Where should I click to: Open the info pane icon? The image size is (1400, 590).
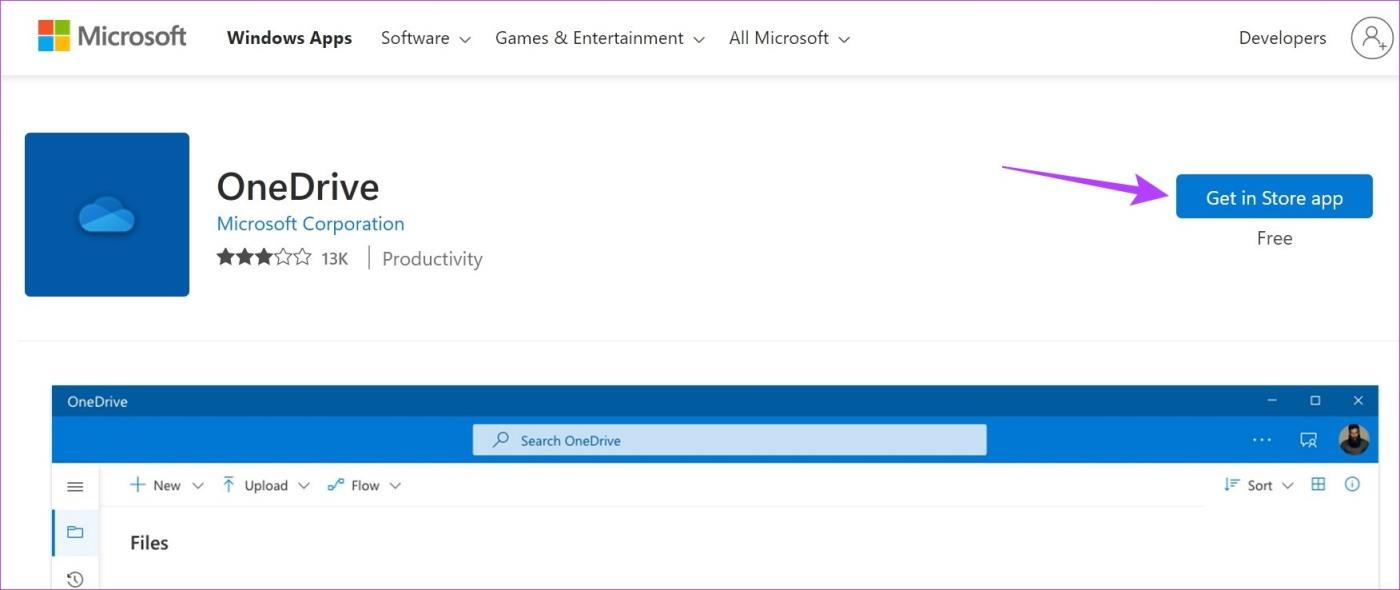click(1352, 484)
